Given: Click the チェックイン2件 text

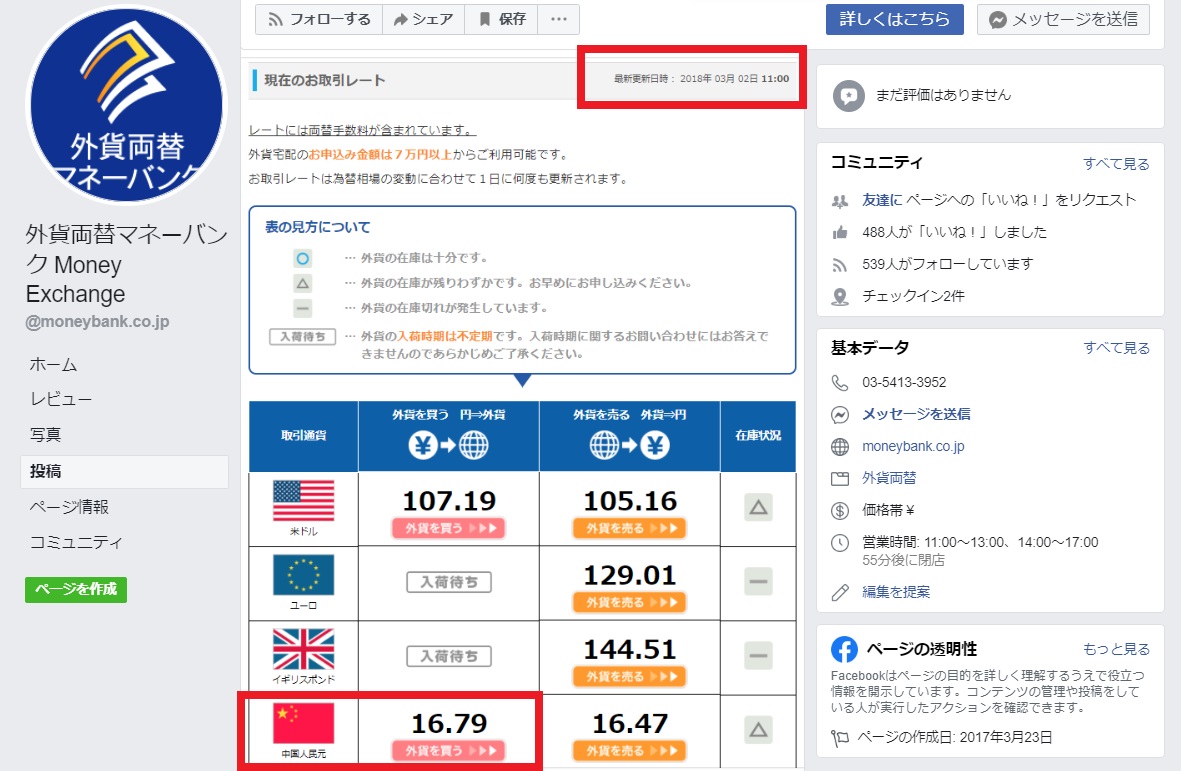Looking at the screenshot, I should (913, 296).
